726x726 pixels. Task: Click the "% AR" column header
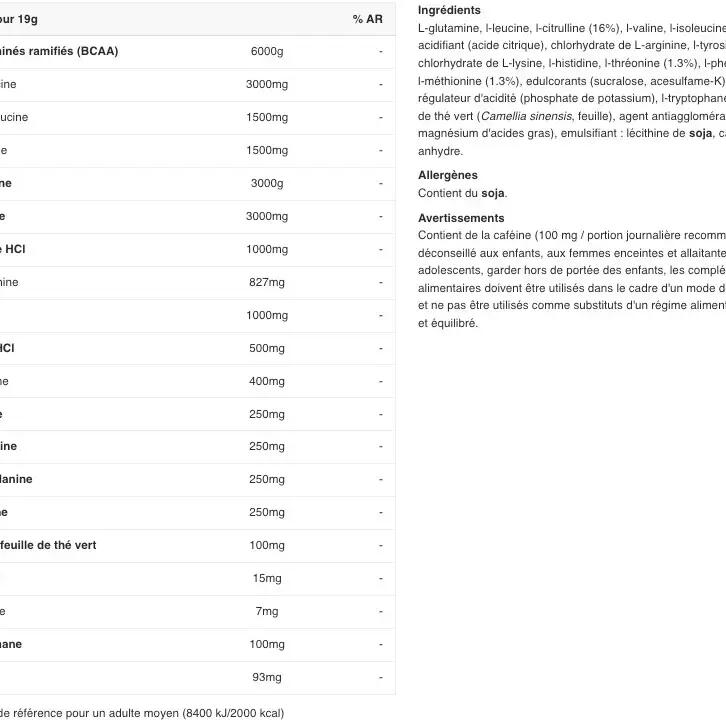pyautogui.click(x=367, y=19)
